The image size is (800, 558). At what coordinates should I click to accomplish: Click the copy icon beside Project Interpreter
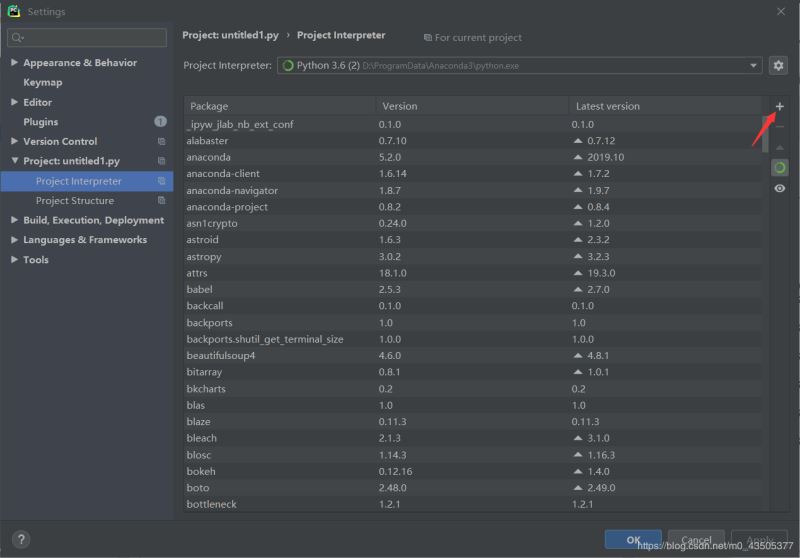(161, 181)
